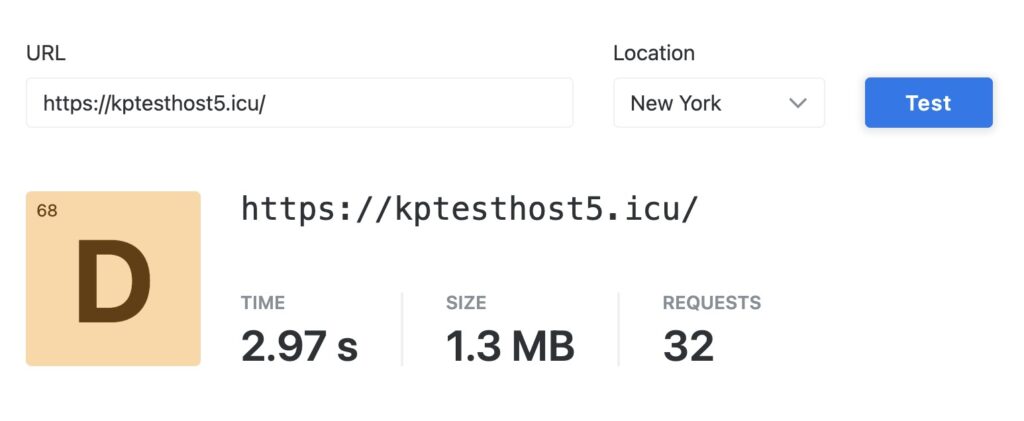Click the divider between SIZE and REQUESTS
Screen dimensions: 1024x421
click(618, 329)
